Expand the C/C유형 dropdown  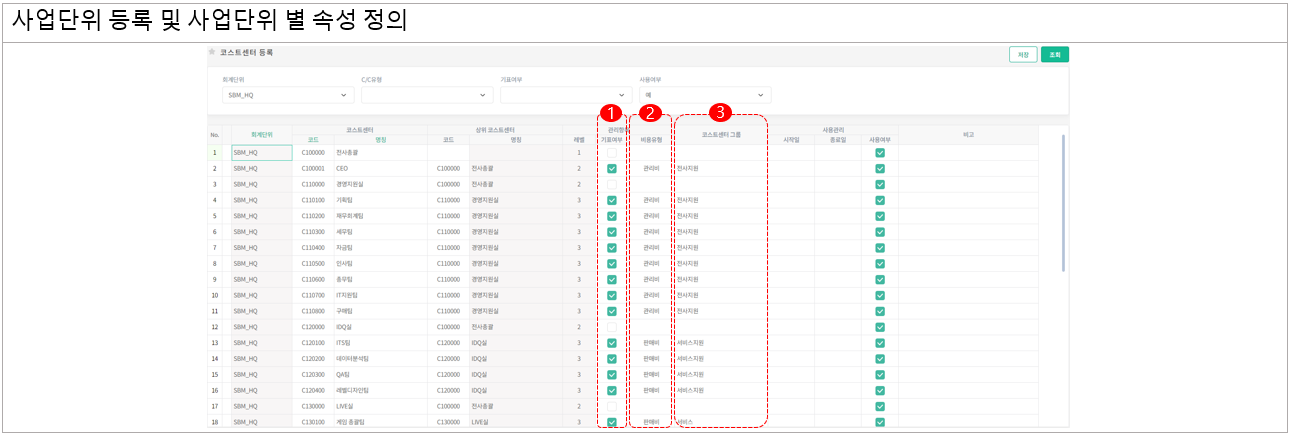point(427,95)
